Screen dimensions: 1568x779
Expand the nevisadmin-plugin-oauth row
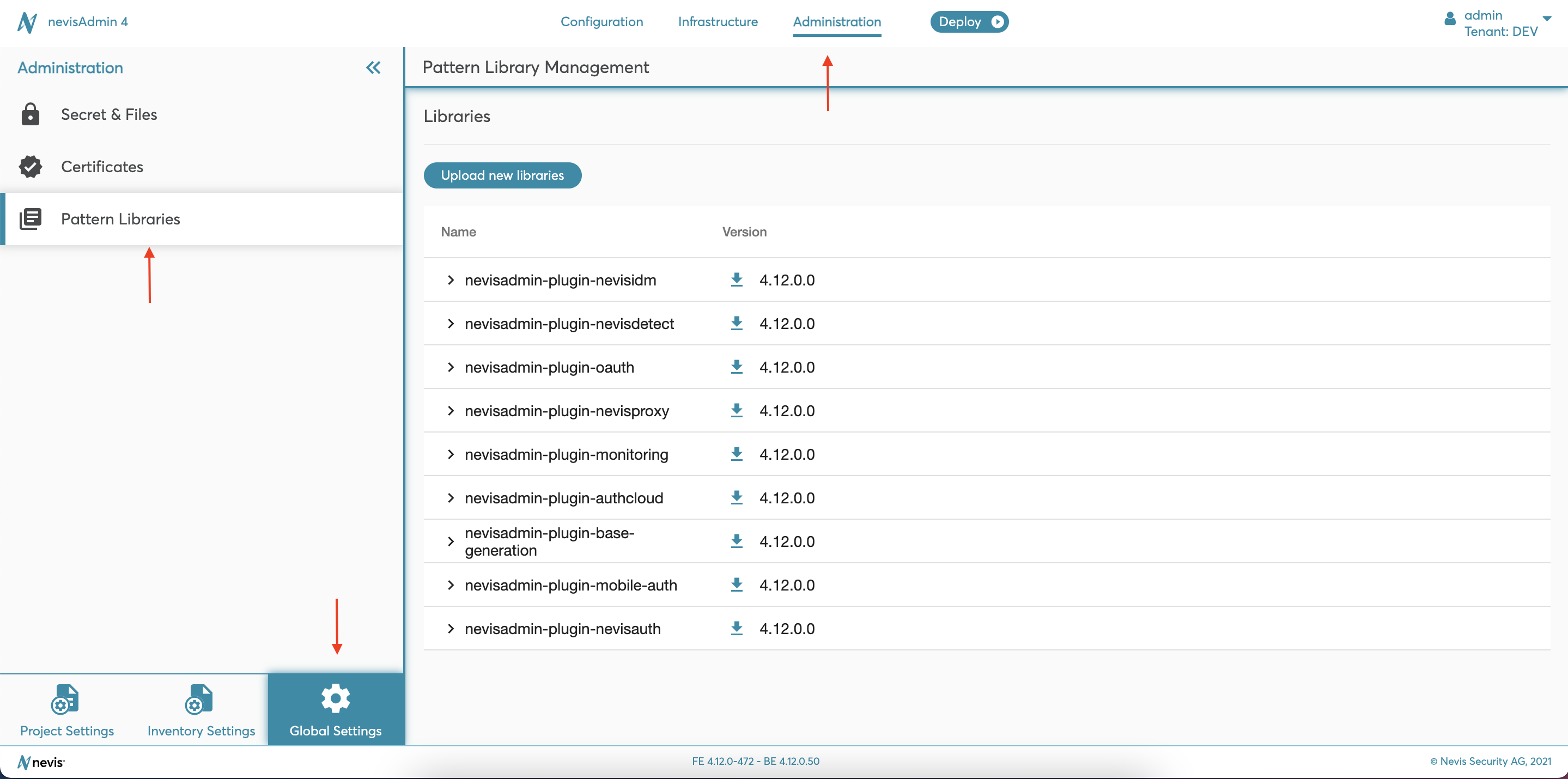(451, 367)
